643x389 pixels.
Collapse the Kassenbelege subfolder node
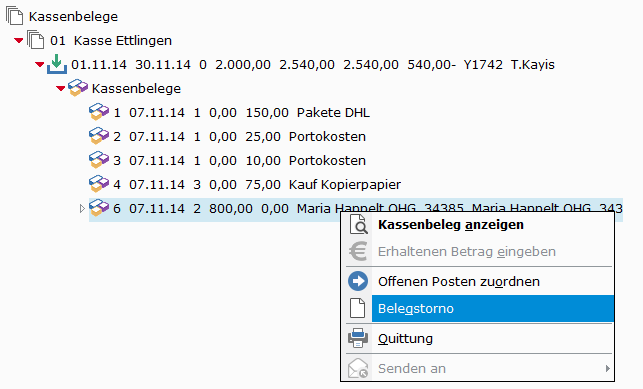(x=61, y=89)
